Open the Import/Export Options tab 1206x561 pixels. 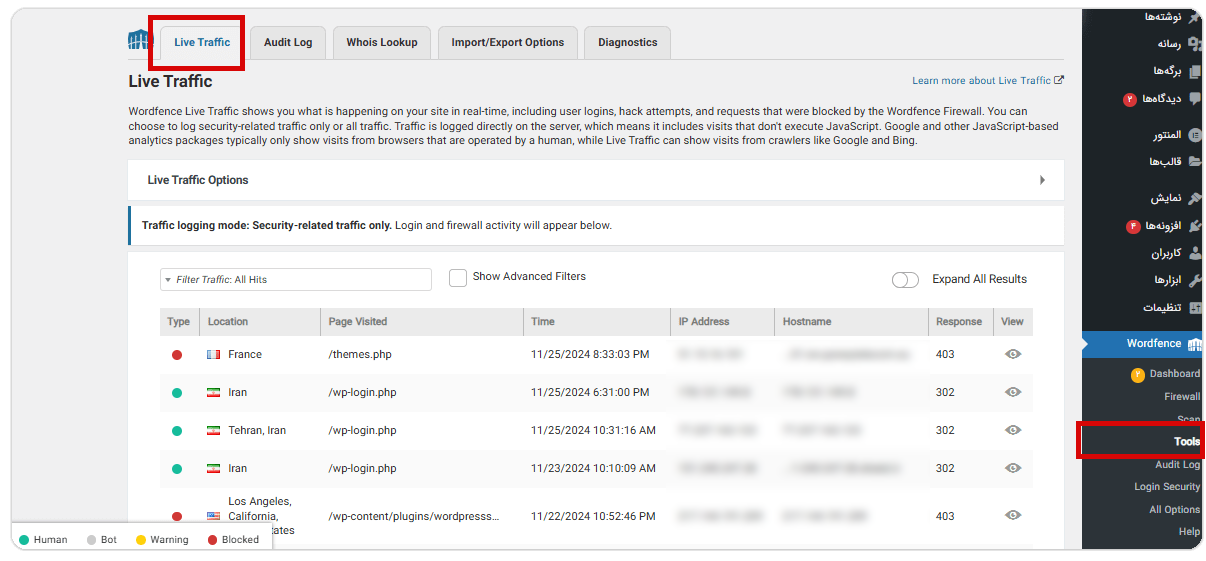pyautogui.click(x=507, y=43)
